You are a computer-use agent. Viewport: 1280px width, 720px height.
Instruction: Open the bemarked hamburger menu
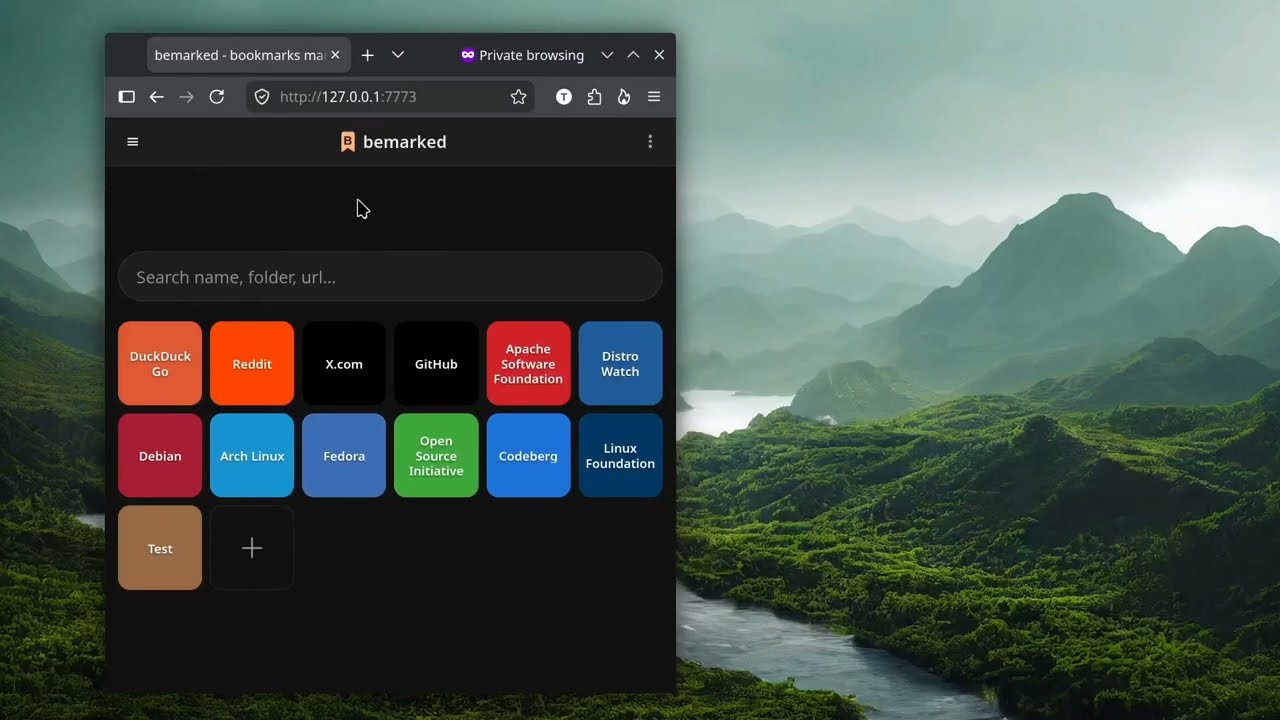click(132, 142)
